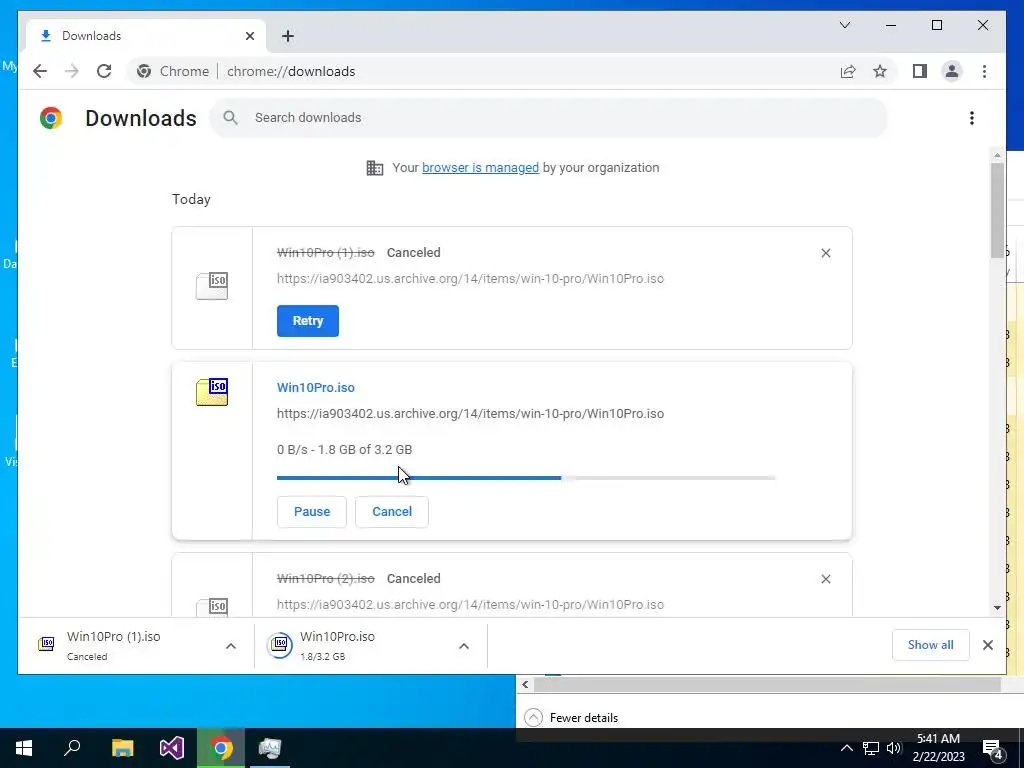This screenshot has width=1024, height=768.
Task: Expand options for Win10Pro.iso shelf item
Action: point(464,646)
